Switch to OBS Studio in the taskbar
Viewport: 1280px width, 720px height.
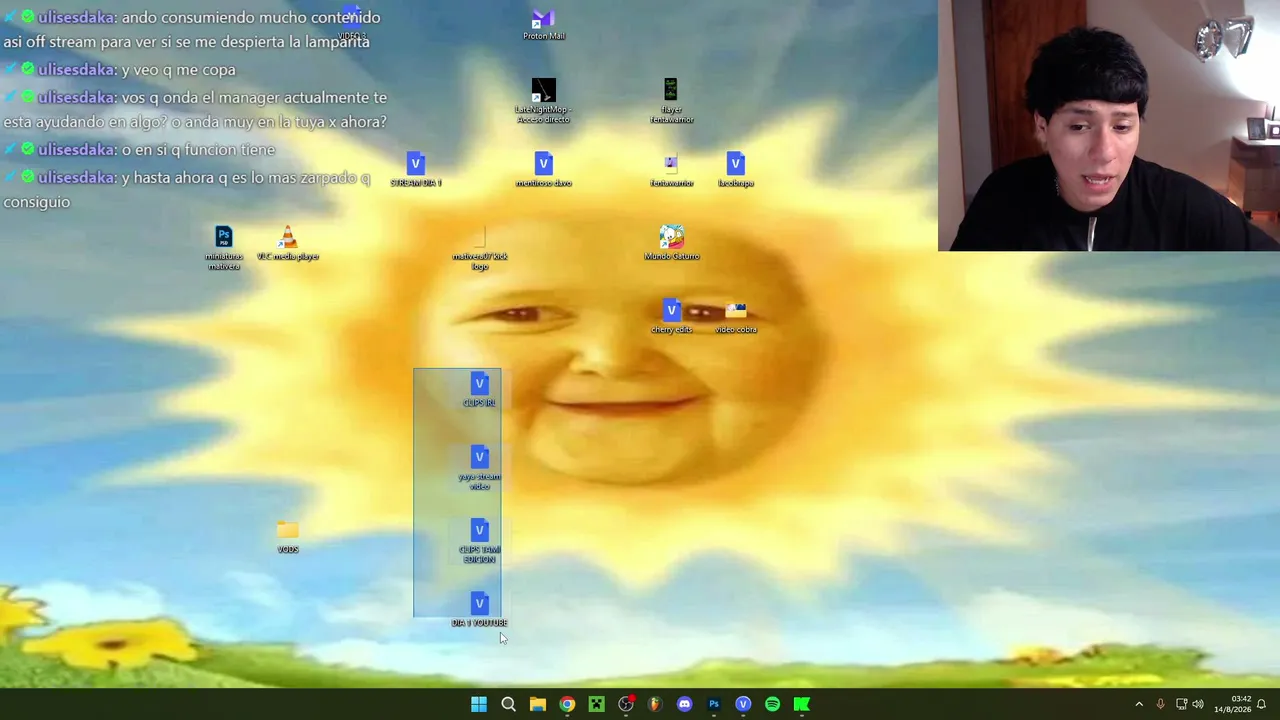point(626,704)
